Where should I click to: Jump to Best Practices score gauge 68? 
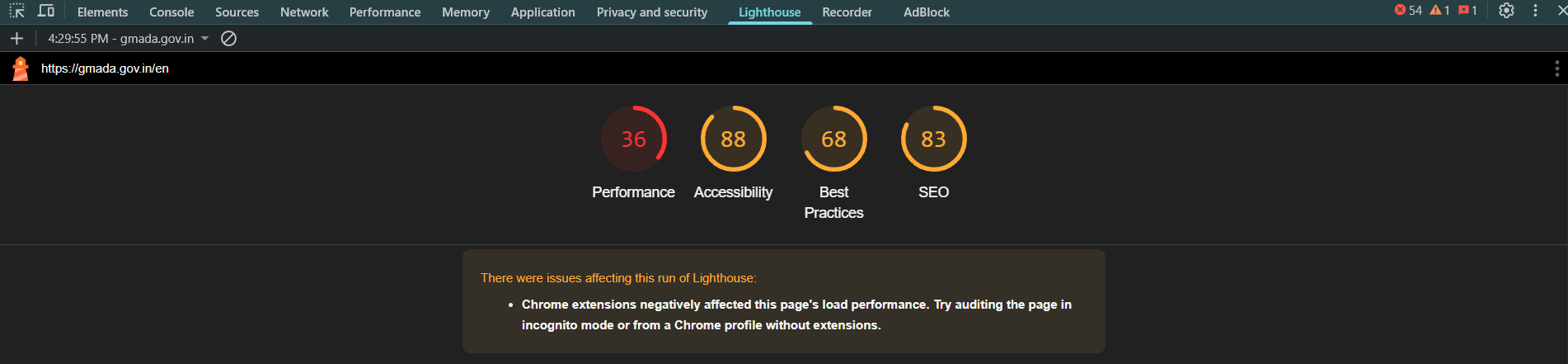tap(833, 139)
